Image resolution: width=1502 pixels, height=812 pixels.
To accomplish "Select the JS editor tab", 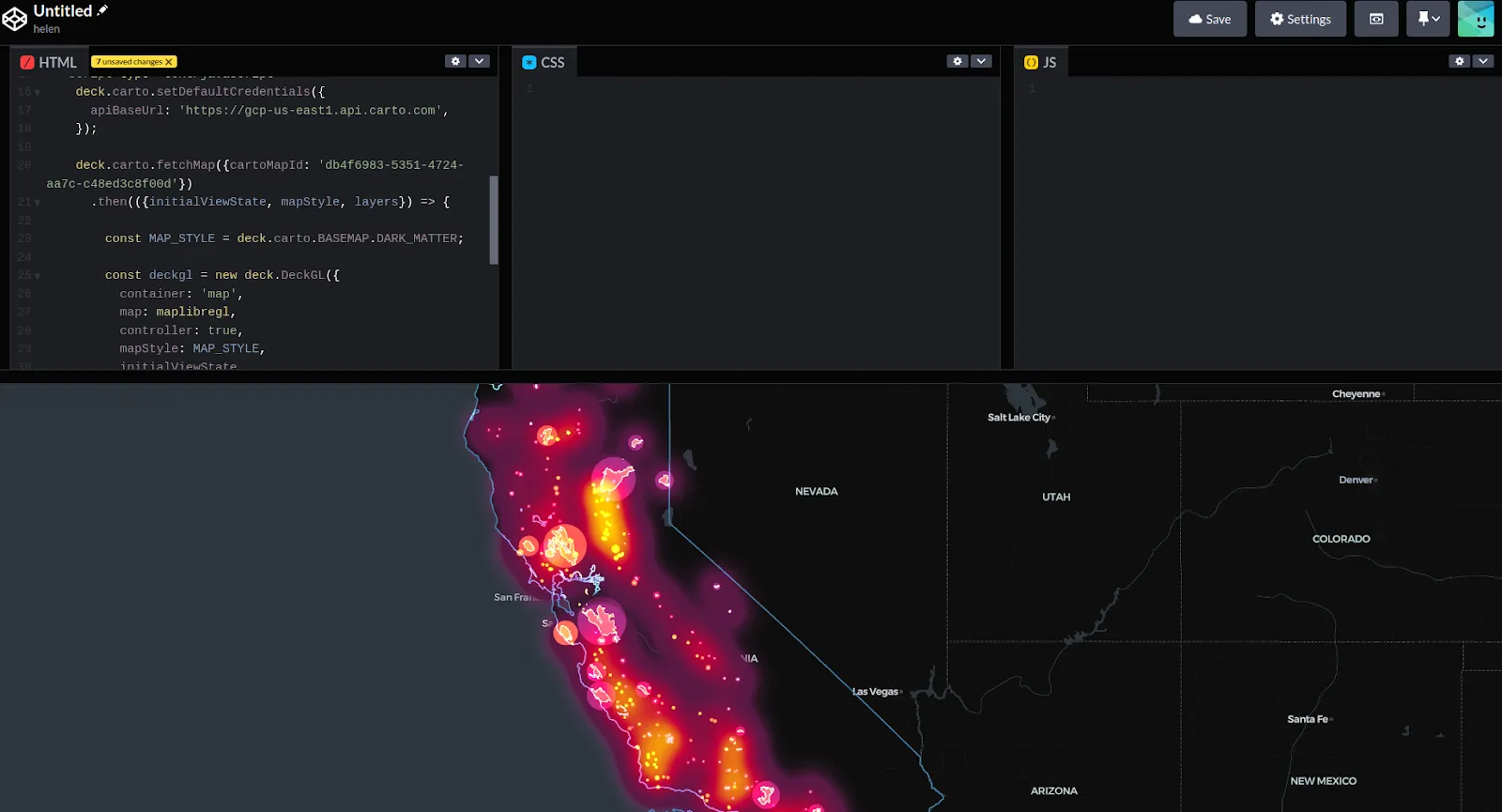I will tap(1040, 62).
